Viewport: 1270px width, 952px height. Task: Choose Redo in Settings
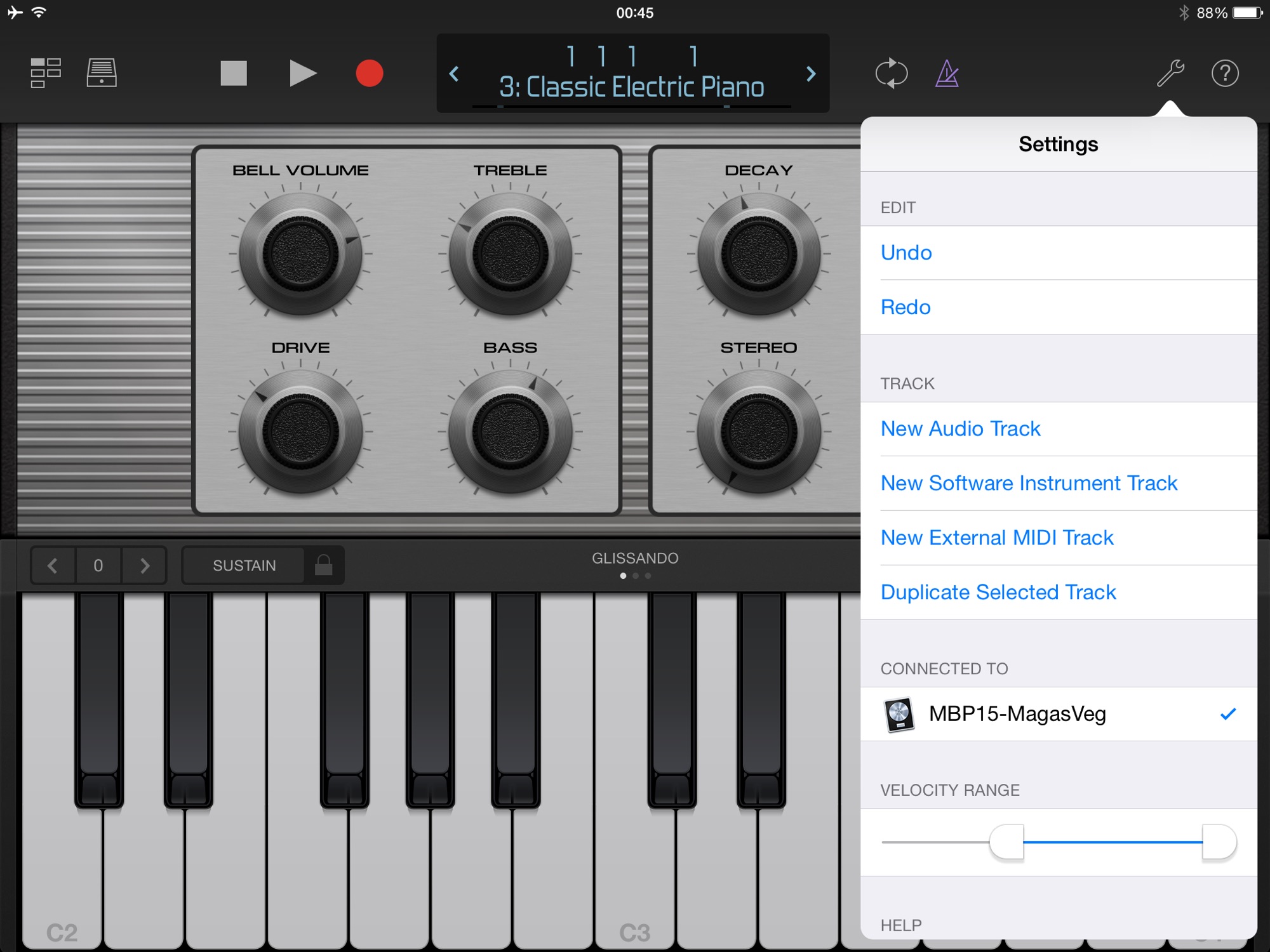click(x=1059, y=307)
